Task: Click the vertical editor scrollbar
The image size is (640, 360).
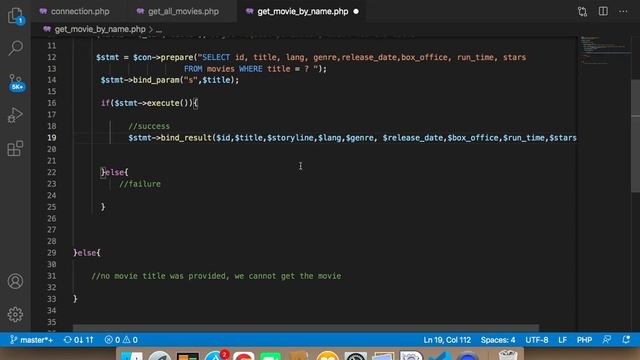Action: pyautogui.click(x=636, y=136)
